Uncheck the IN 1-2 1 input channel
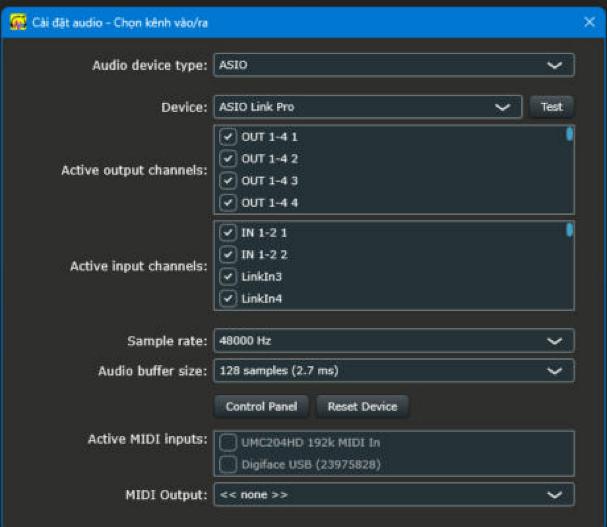 [x=228, y=232]
